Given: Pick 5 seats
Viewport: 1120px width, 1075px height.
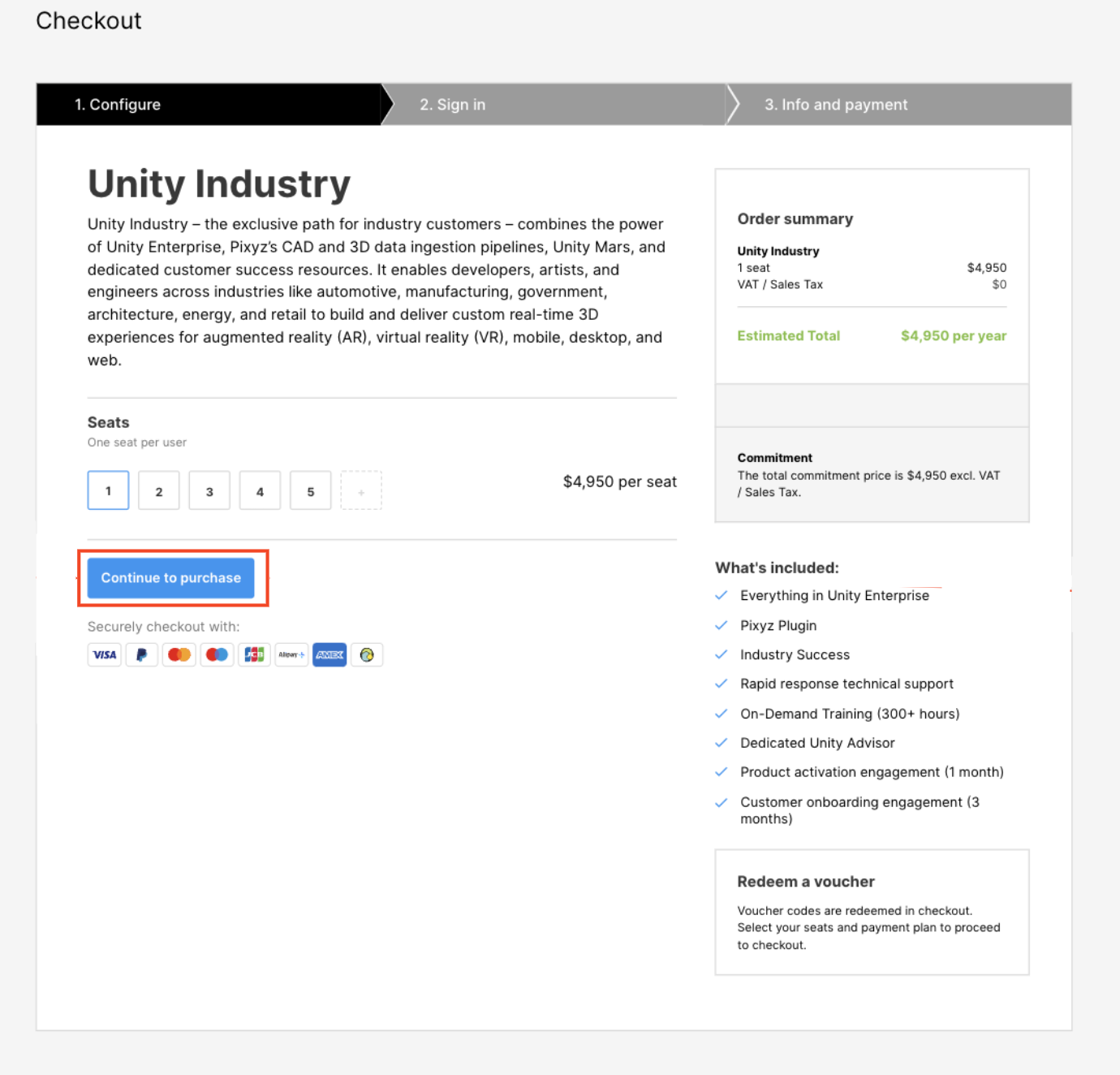Looking at the screenshot, I should [x=311, y=490].
